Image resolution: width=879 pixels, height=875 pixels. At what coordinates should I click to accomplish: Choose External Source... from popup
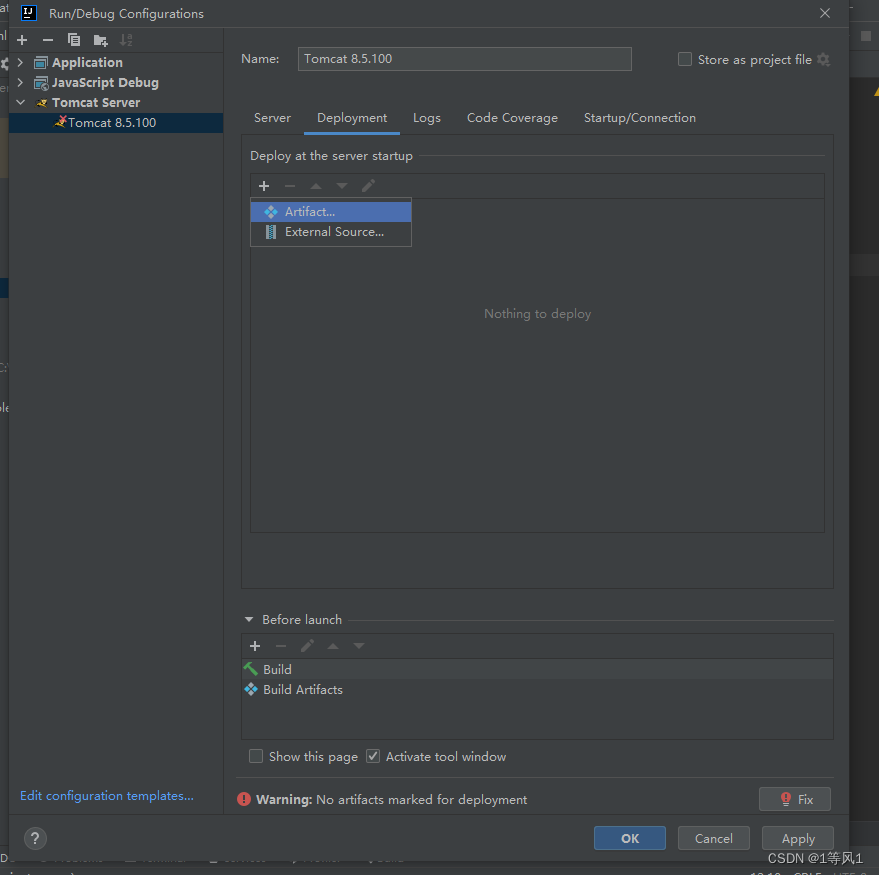pos(331,232)
